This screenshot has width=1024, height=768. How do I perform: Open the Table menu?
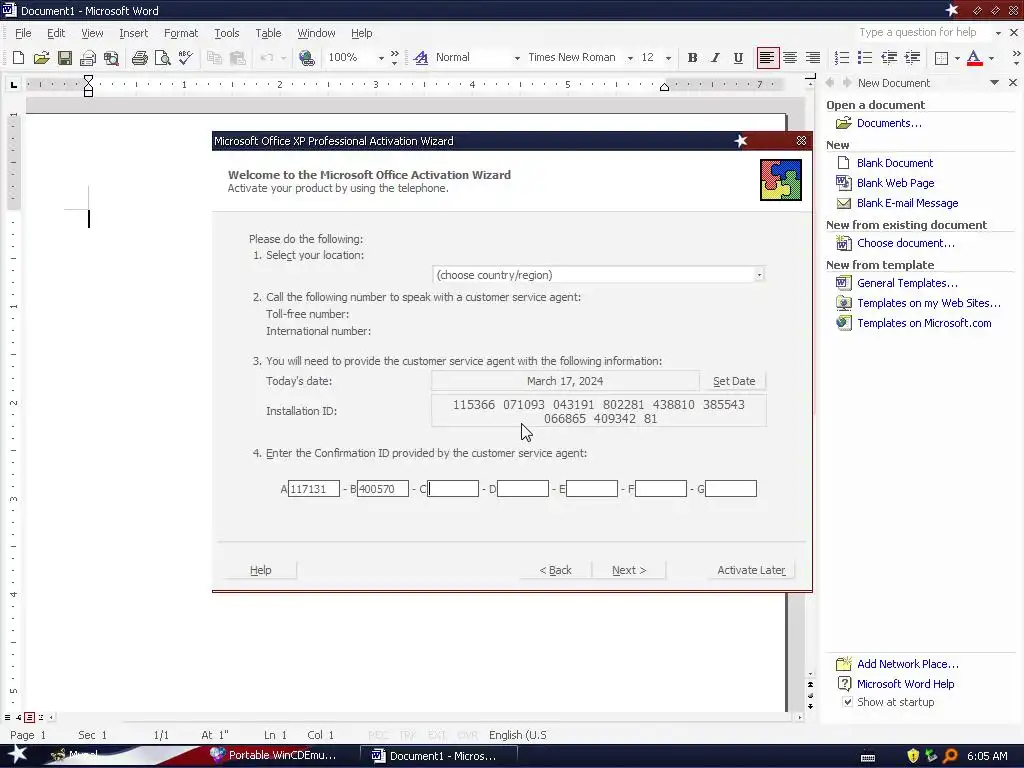pos(268,33)
